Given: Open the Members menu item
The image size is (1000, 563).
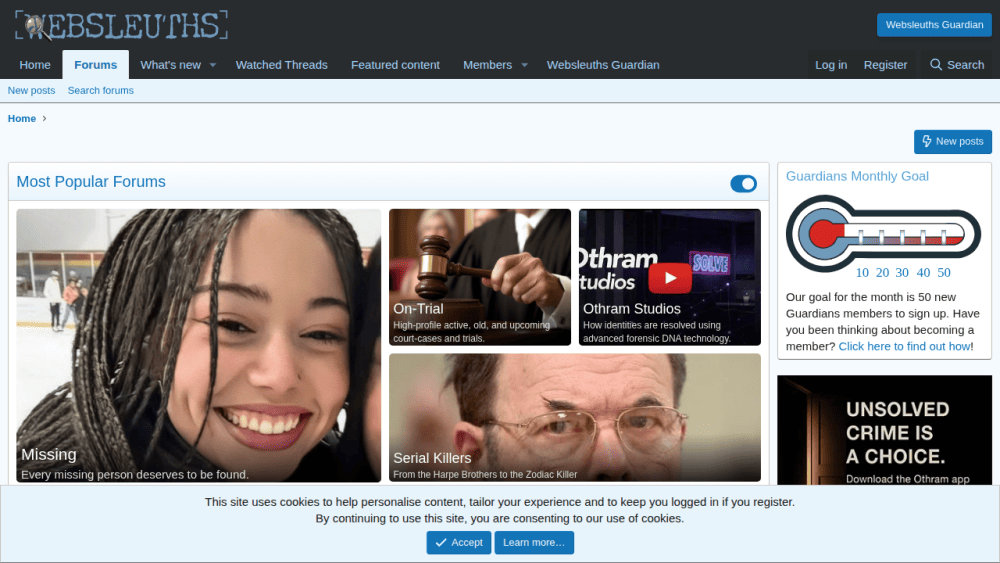Looking at the screenshot, I should pyautogui.click(x=487, y=65).
